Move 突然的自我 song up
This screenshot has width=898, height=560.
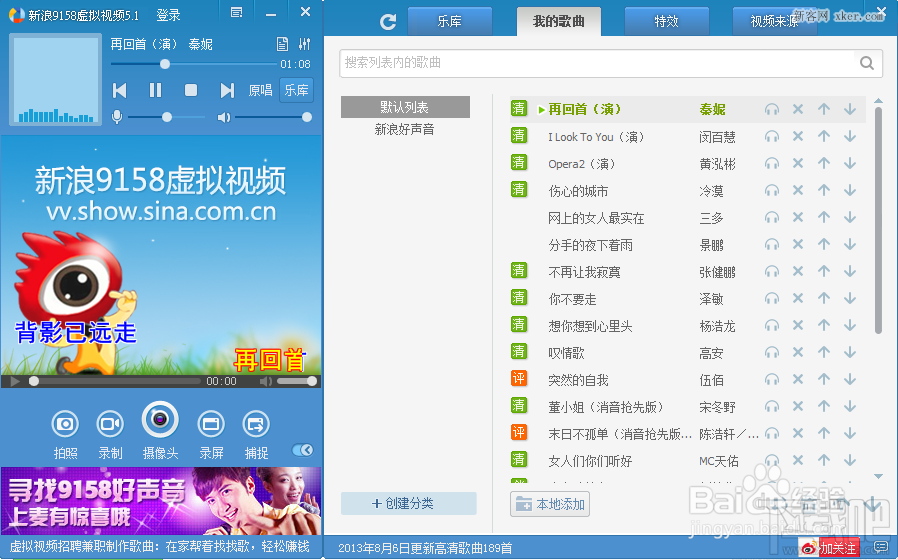click(x=824, y=380)
